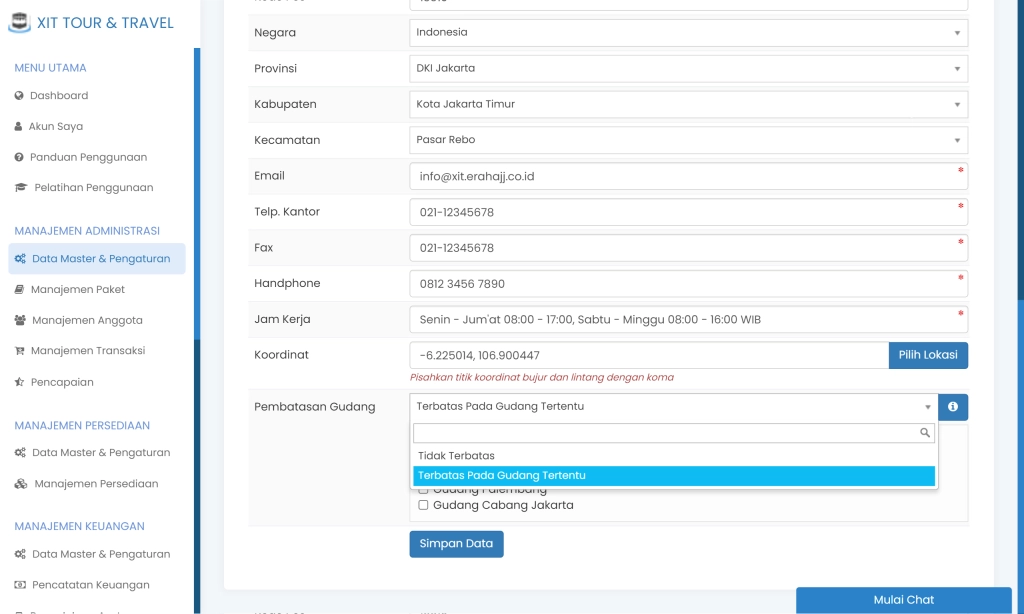1024x614 pixels.
Task: Expand the Kecamatan dropdown for Pasar Rebo
Action: click(x=687, y=140)
